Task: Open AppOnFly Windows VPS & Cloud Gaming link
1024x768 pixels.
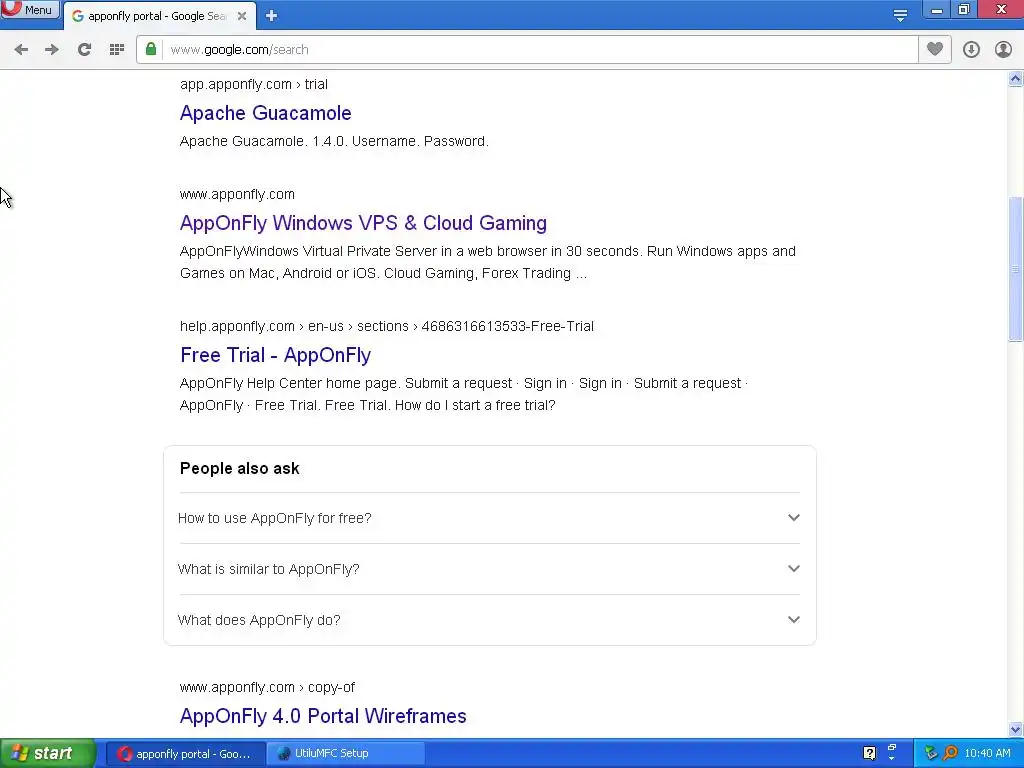Action: pos(363,223)
